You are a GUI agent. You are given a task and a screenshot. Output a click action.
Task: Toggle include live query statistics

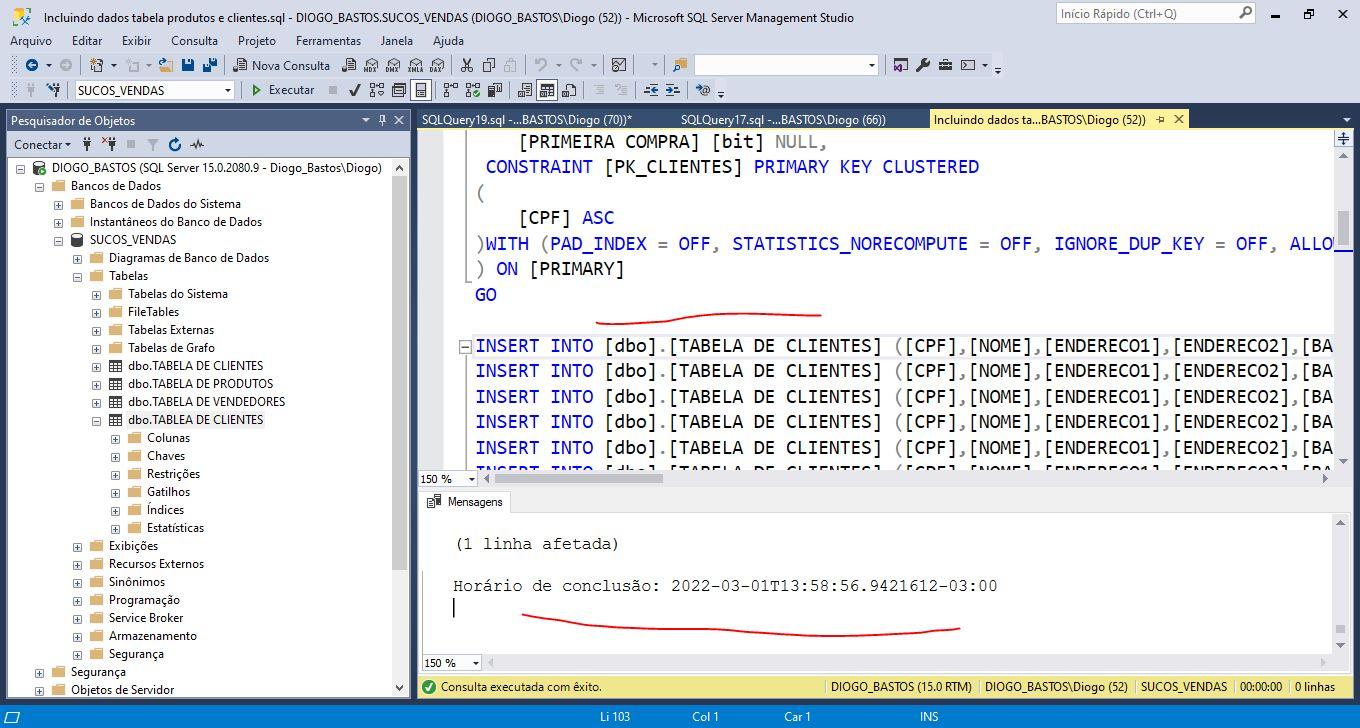tap(473, 90)
